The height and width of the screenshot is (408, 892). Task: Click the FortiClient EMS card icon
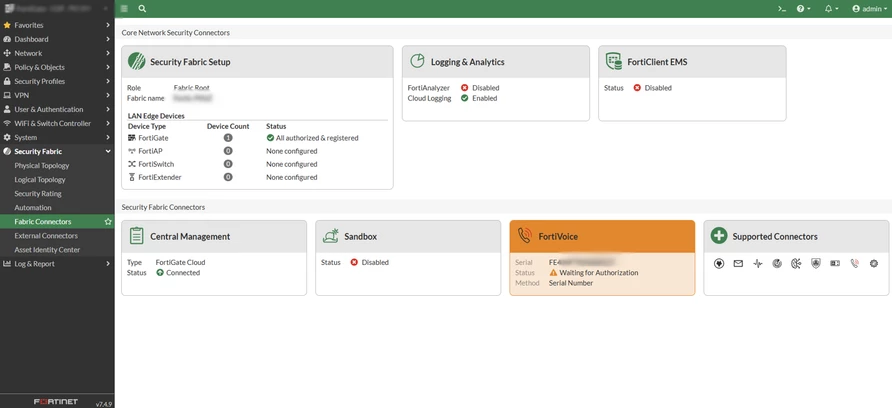(x=613, y=61)
